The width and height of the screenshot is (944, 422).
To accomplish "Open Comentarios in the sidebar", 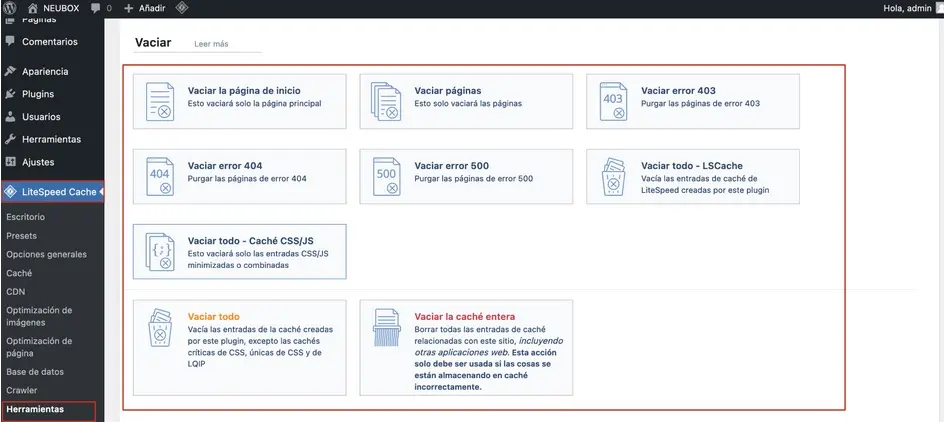I will (x=52, y=42).
